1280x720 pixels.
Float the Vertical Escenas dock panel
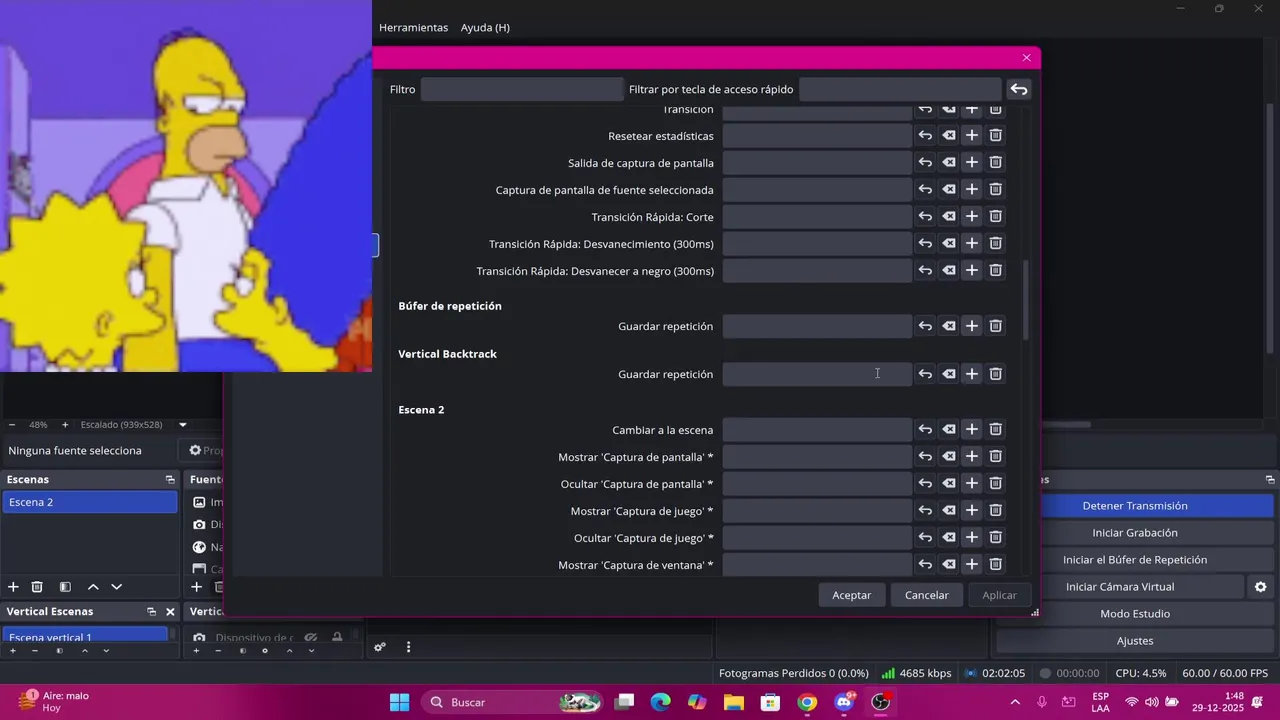(152, 612)
